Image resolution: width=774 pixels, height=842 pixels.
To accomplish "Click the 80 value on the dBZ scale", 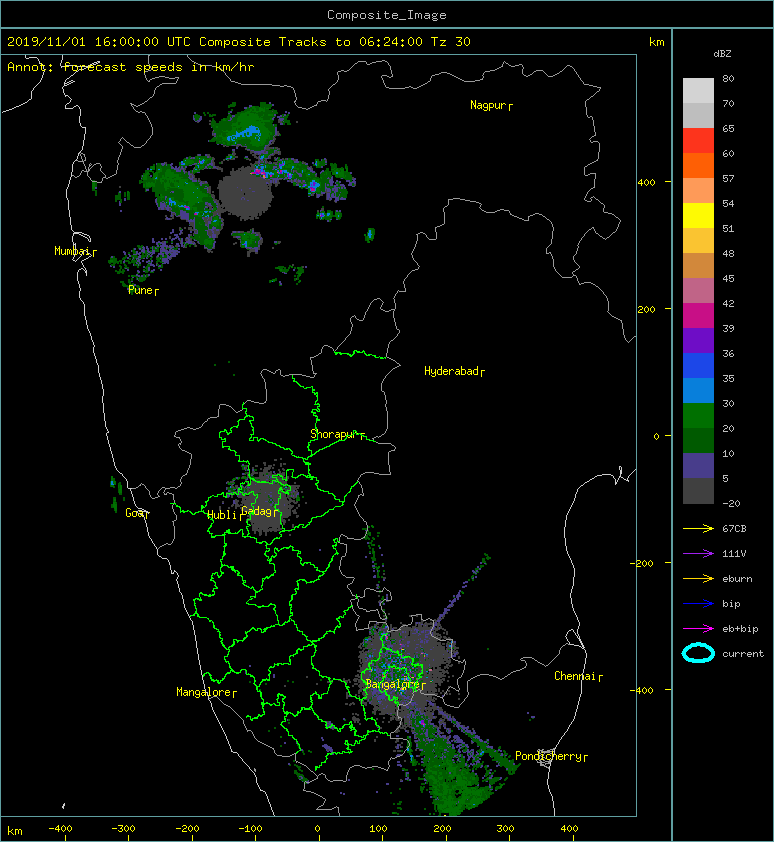I will tap(728, 78).
